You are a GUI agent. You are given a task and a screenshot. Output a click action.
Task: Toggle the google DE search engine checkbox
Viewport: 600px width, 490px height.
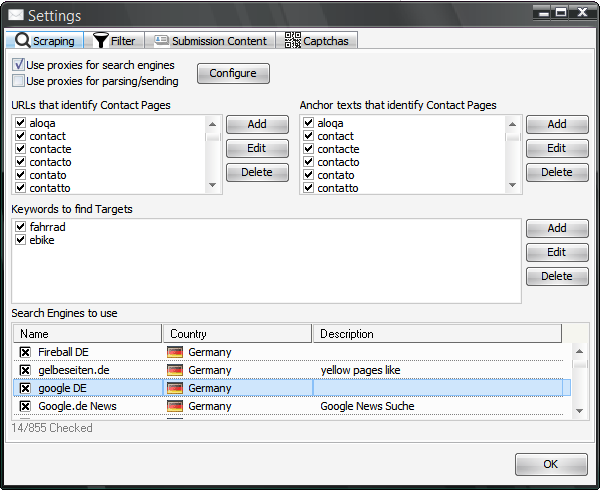click(x=26, y=388)
